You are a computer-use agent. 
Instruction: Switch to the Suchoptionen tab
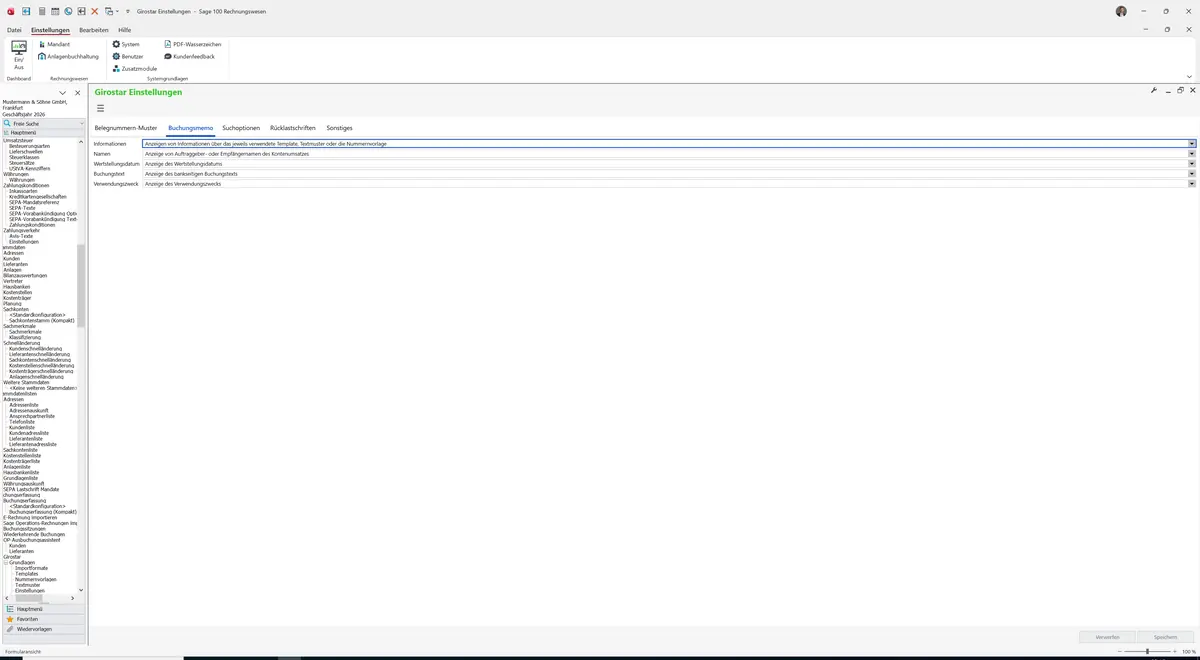click(x=241, y=128)
